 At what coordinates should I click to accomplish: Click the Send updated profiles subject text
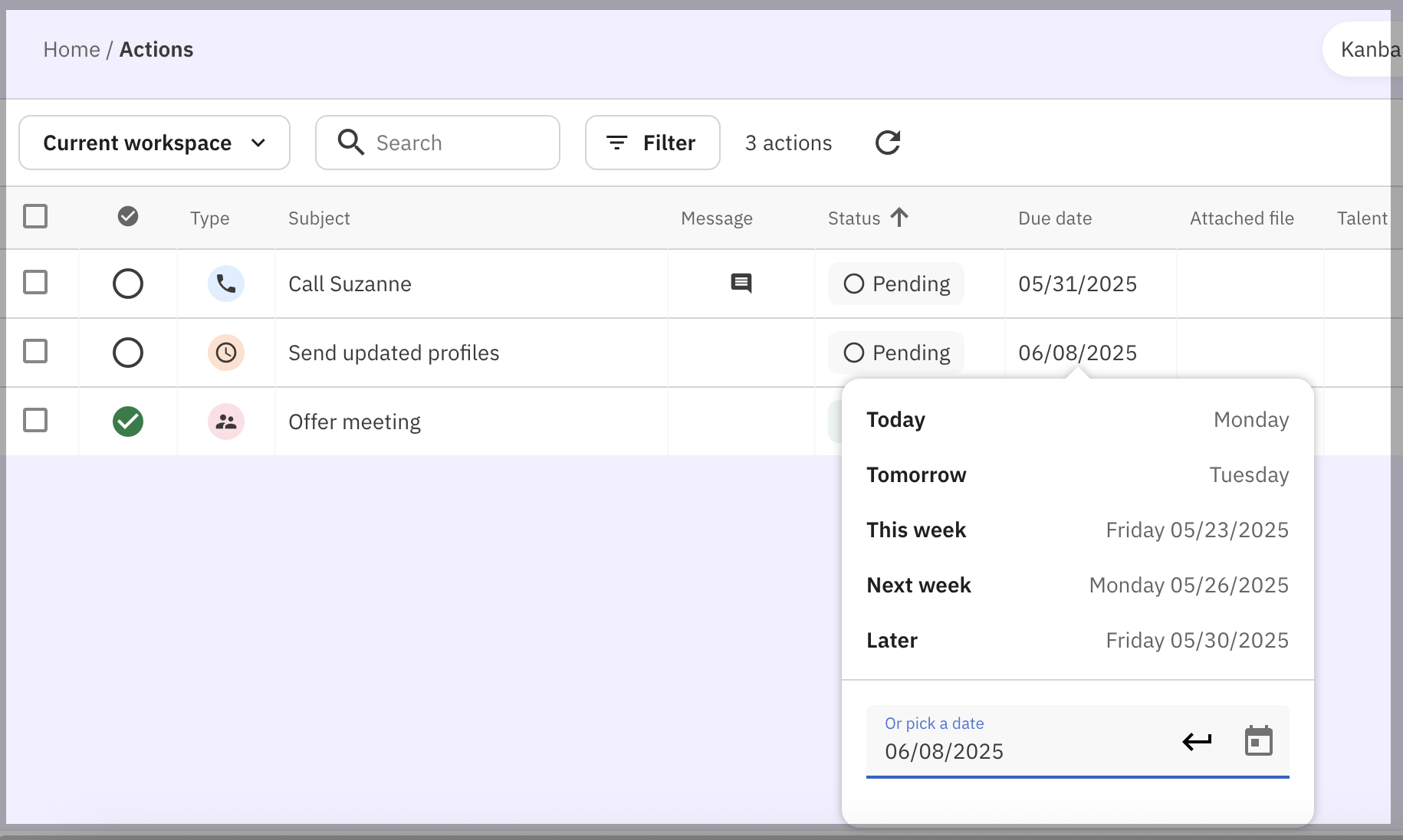pos(393,353)
